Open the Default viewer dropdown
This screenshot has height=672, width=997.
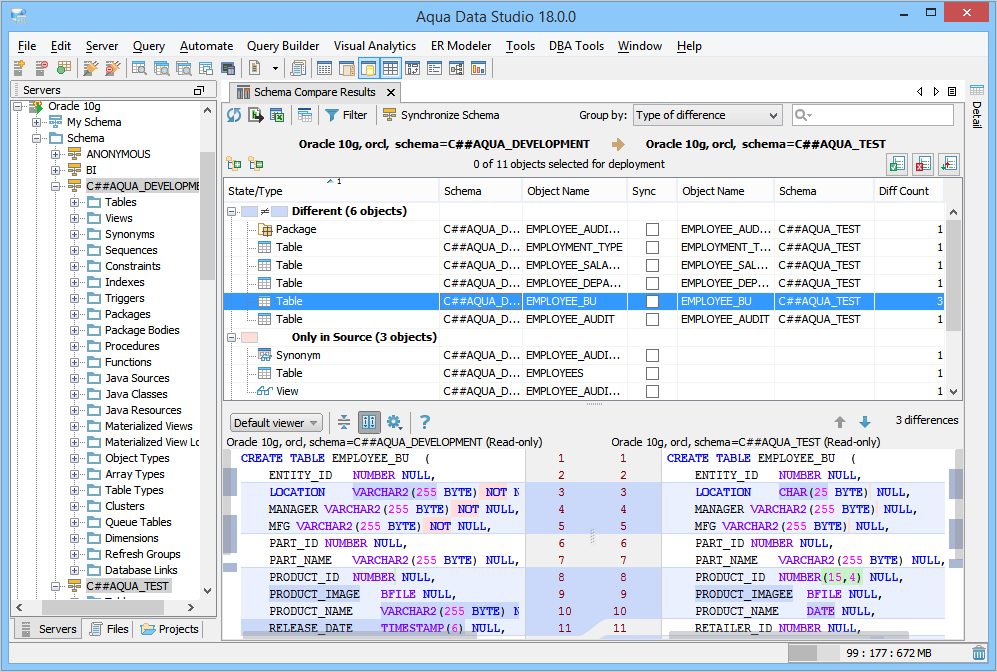click(277, 423)
